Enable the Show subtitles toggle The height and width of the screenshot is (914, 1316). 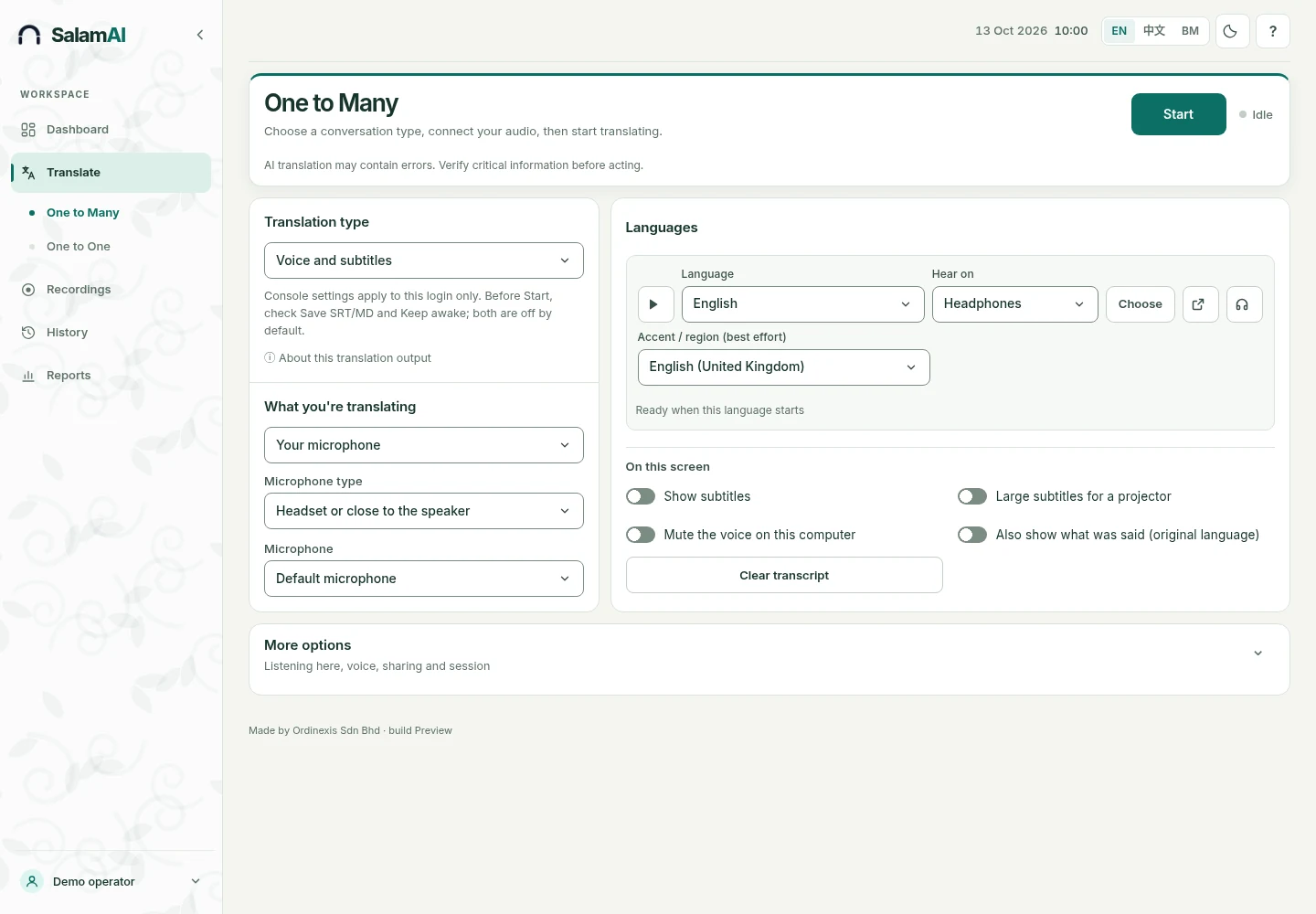click(641, 496)
